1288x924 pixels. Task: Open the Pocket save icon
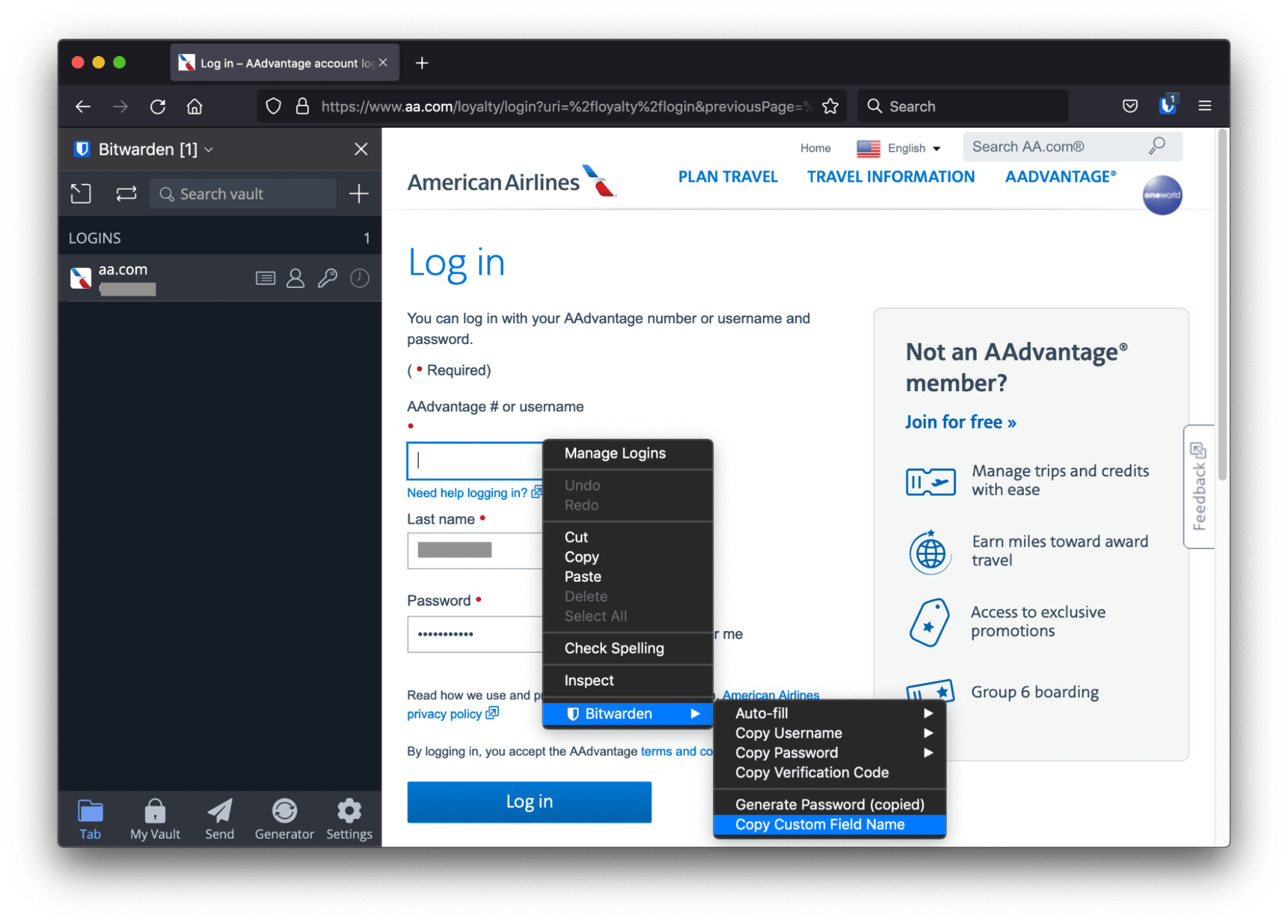point(1130,106)
